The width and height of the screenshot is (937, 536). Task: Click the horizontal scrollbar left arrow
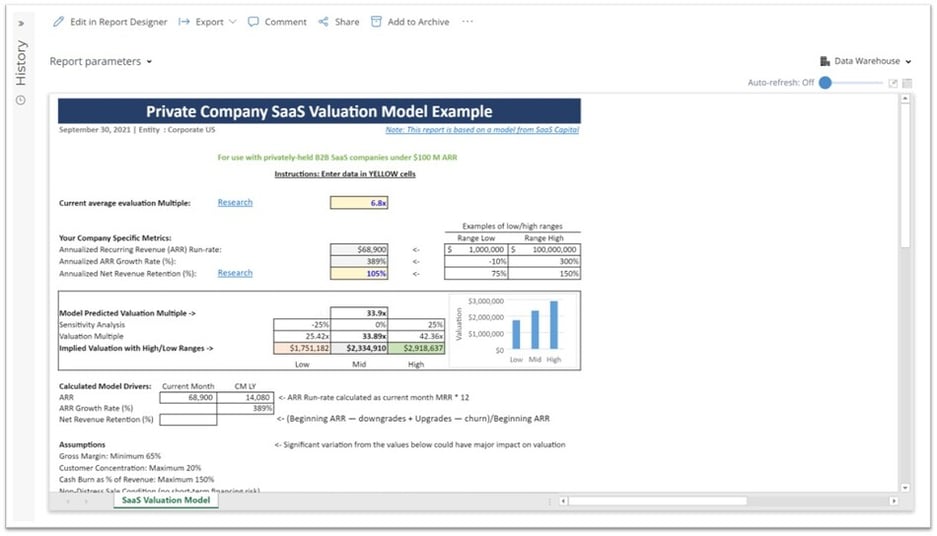pyautogui.click(x=563, y=501)
